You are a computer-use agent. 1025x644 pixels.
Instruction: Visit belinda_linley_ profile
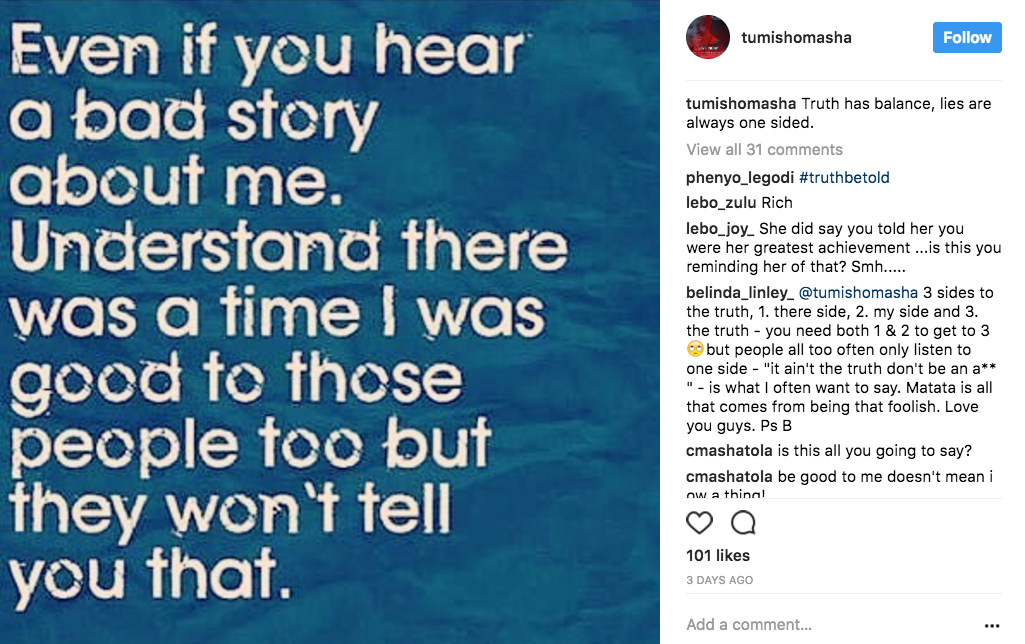(x=739, y=293)
